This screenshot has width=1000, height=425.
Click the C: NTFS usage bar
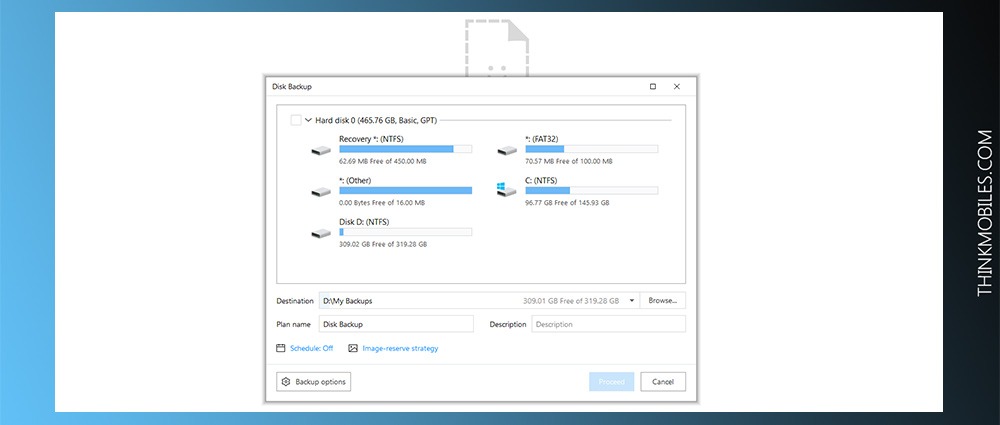591,190
